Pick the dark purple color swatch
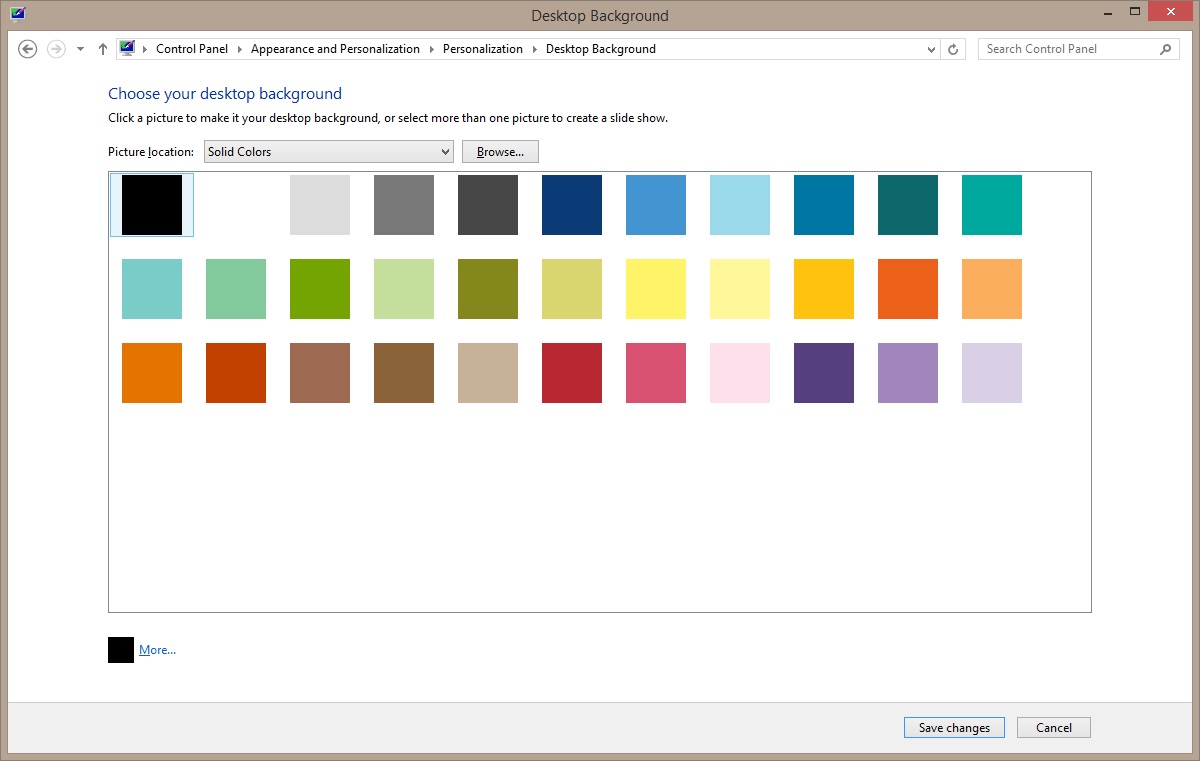The width and height of the screenshot is (1200, 761). (x=824, y=373)
